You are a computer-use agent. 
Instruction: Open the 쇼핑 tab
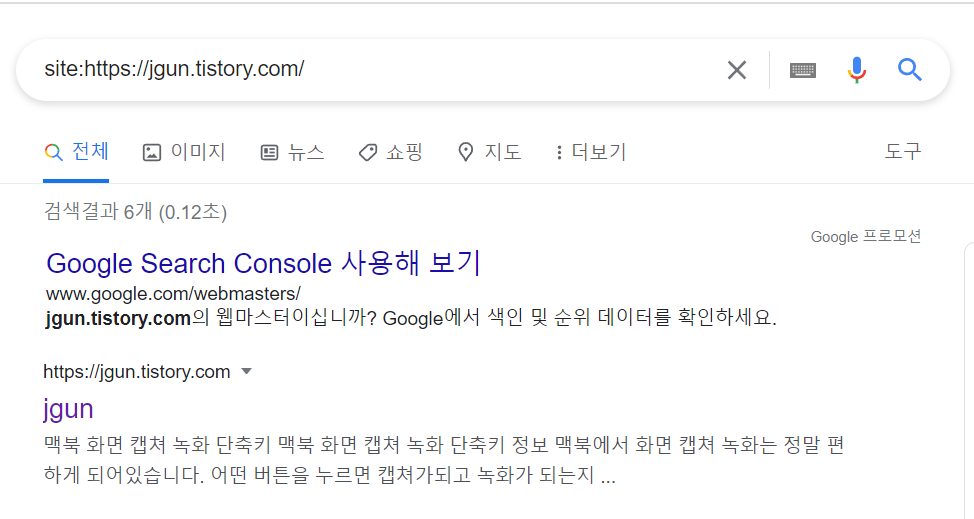pos(391,152)
